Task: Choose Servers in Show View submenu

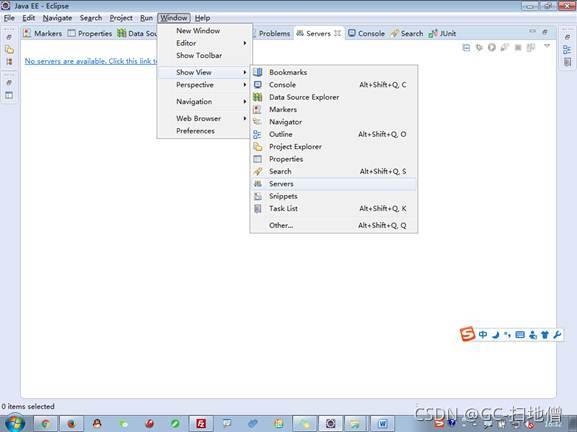Action: 333,184
